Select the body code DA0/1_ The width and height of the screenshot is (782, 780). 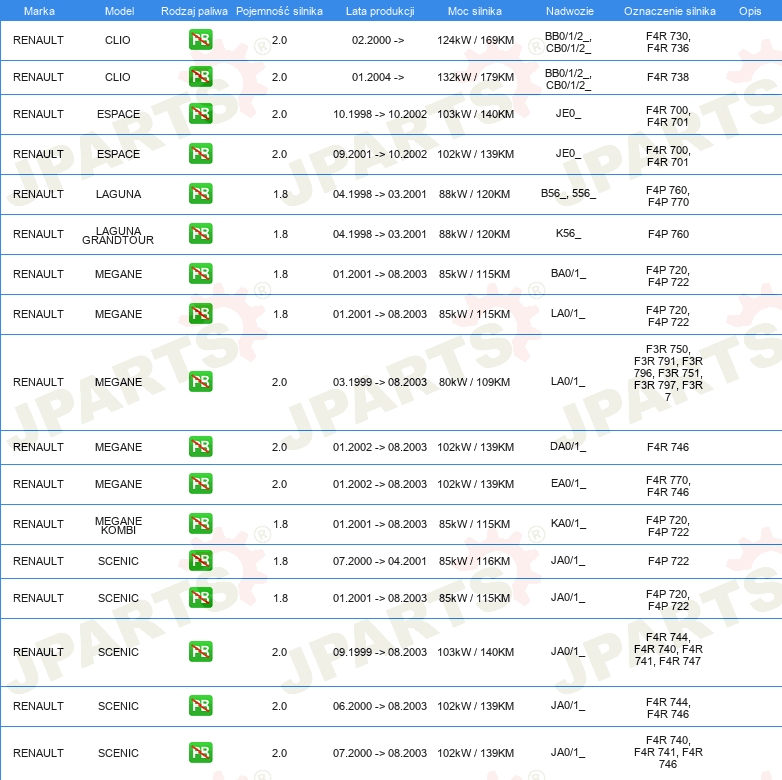(568, 446)
